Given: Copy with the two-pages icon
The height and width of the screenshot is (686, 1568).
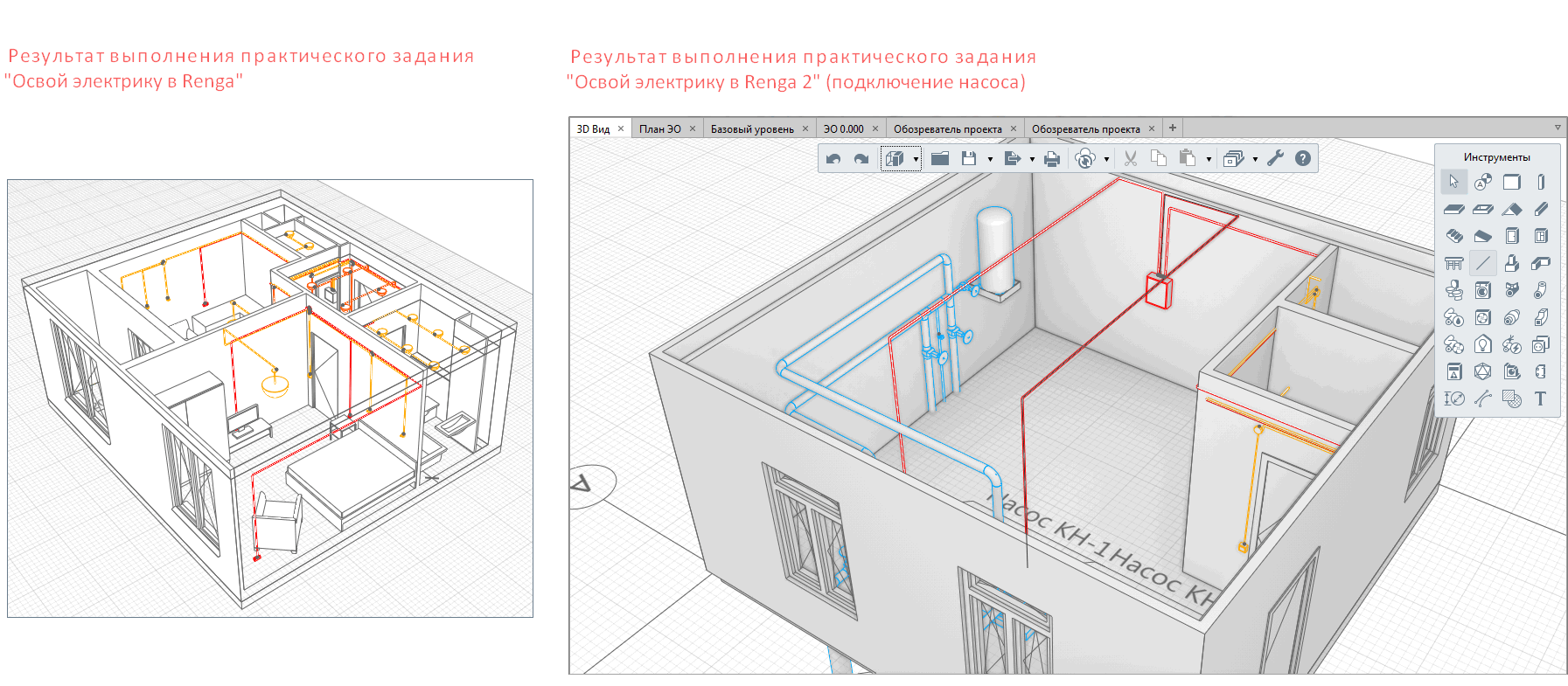Looking at the screenshot, I should (1159, 158).
